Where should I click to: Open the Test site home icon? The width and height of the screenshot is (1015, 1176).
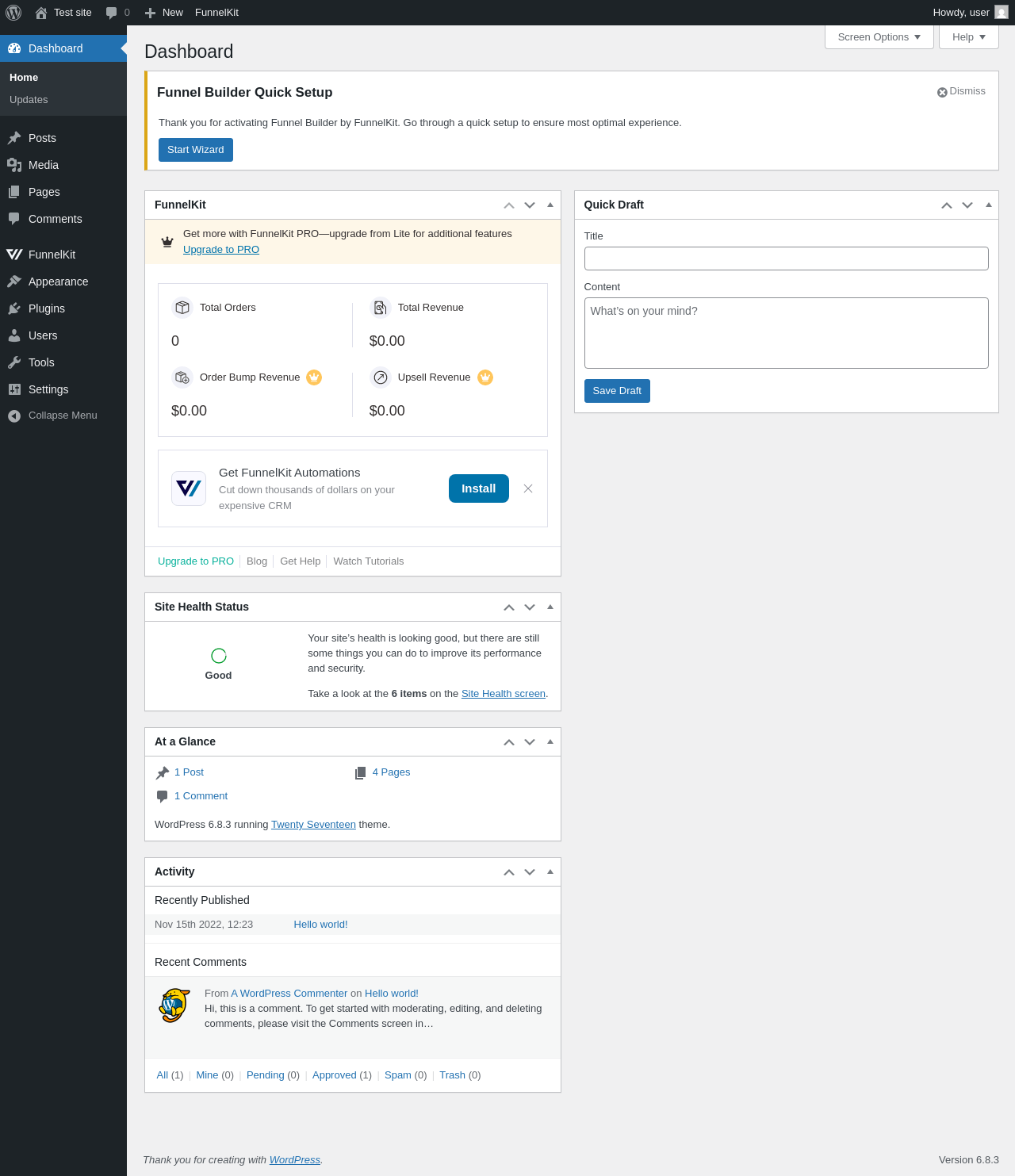click(x=41, y=13)
